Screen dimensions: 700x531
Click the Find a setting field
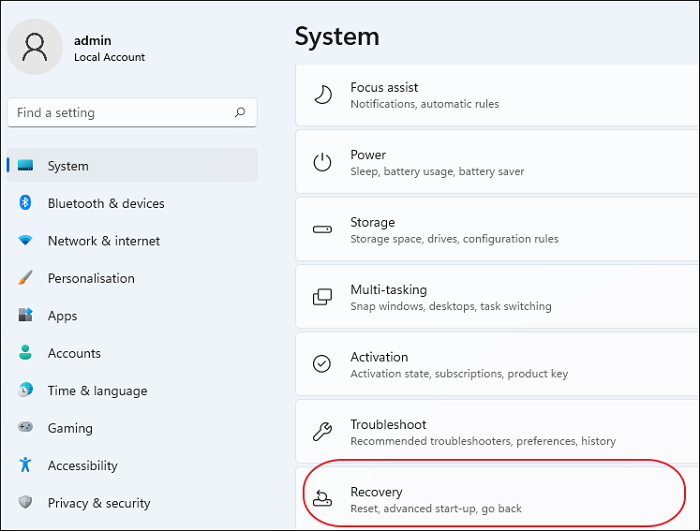point(120,113)
